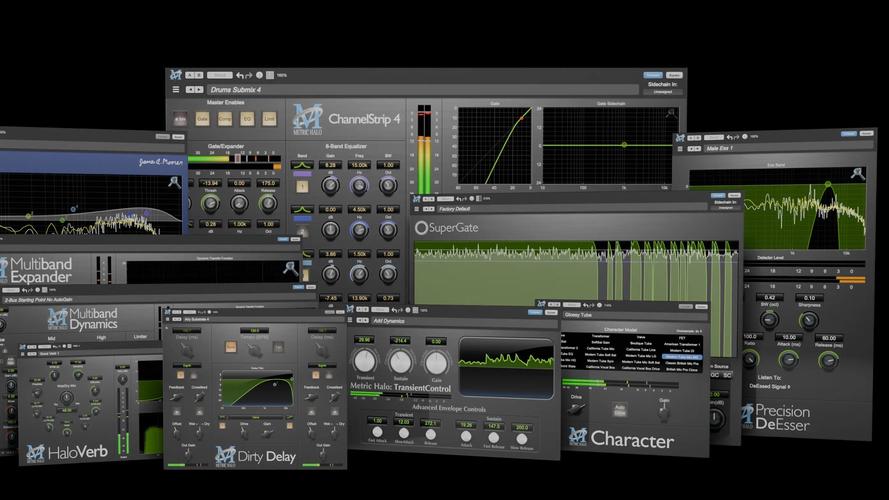Click the blue button at ChannelStrip top right

coord(653,75)
